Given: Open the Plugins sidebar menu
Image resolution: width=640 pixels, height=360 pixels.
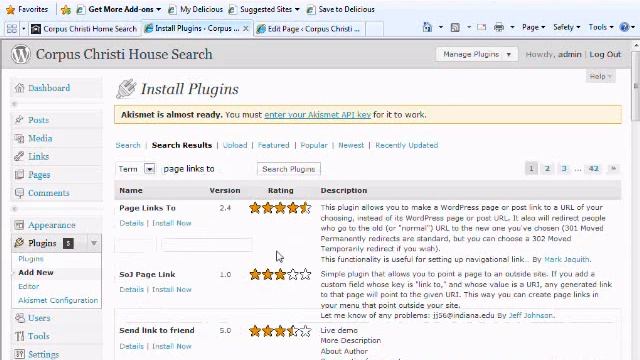Looking at the screenshot, I should point(42,243).
